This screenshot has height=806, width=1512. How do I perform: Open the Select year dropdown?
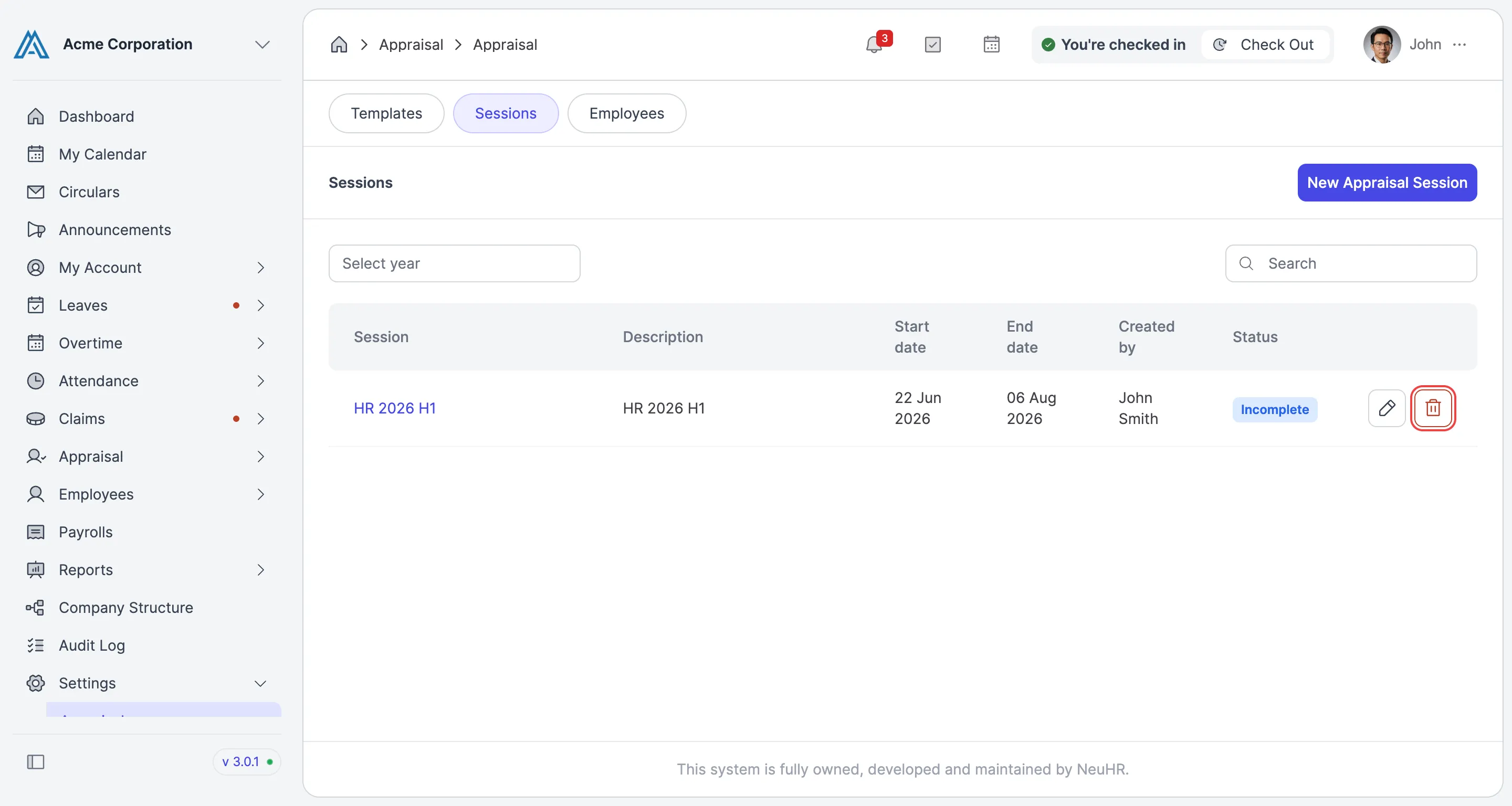(x=454, y=263)
